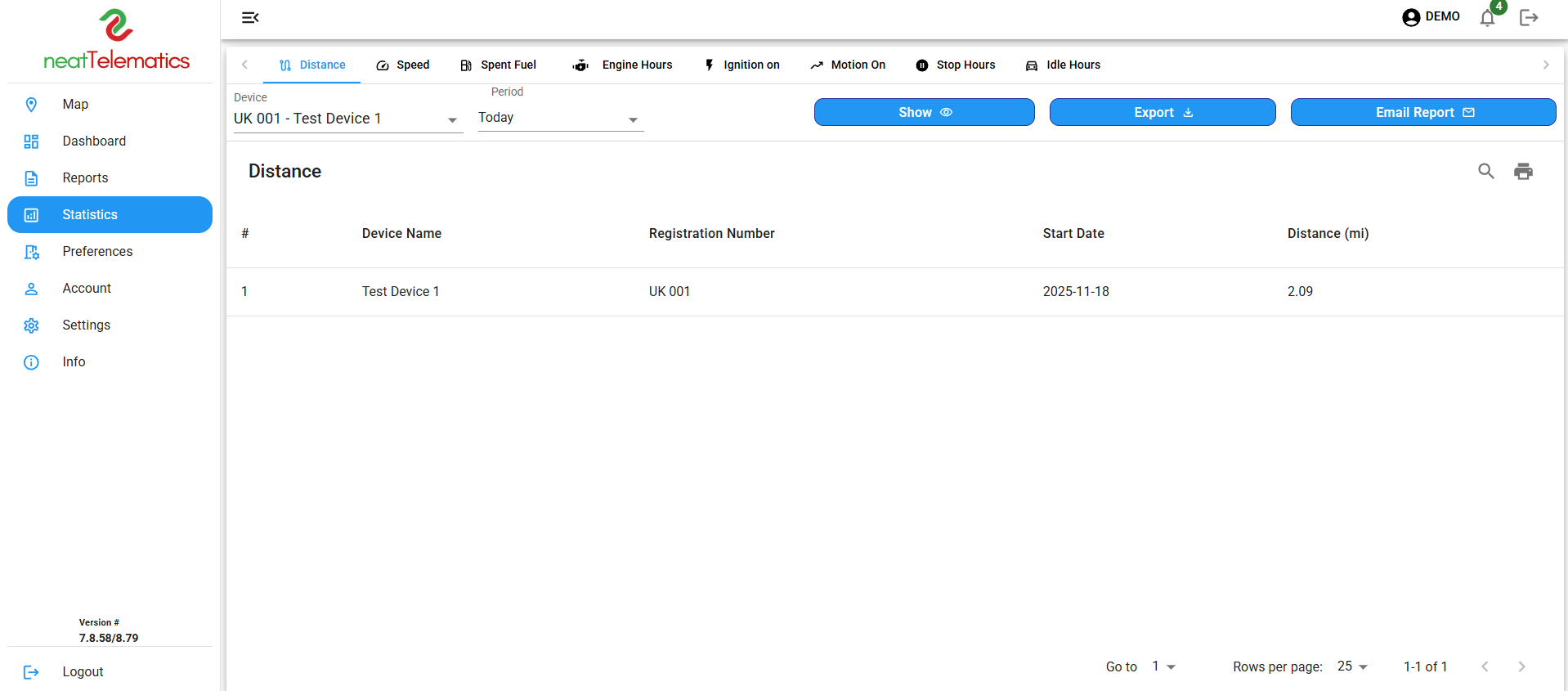
Task: Click the DEMO user profile icon
Action: pos(1411,17)
